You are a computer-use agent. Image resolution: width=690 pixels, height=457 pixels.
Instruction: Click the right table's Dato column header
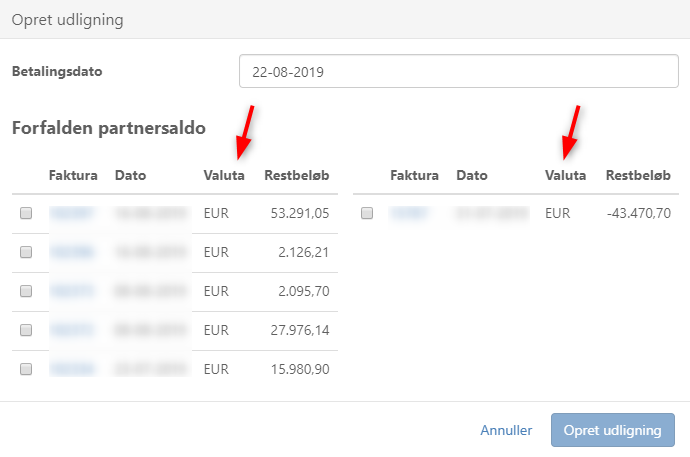pos(471,175)
